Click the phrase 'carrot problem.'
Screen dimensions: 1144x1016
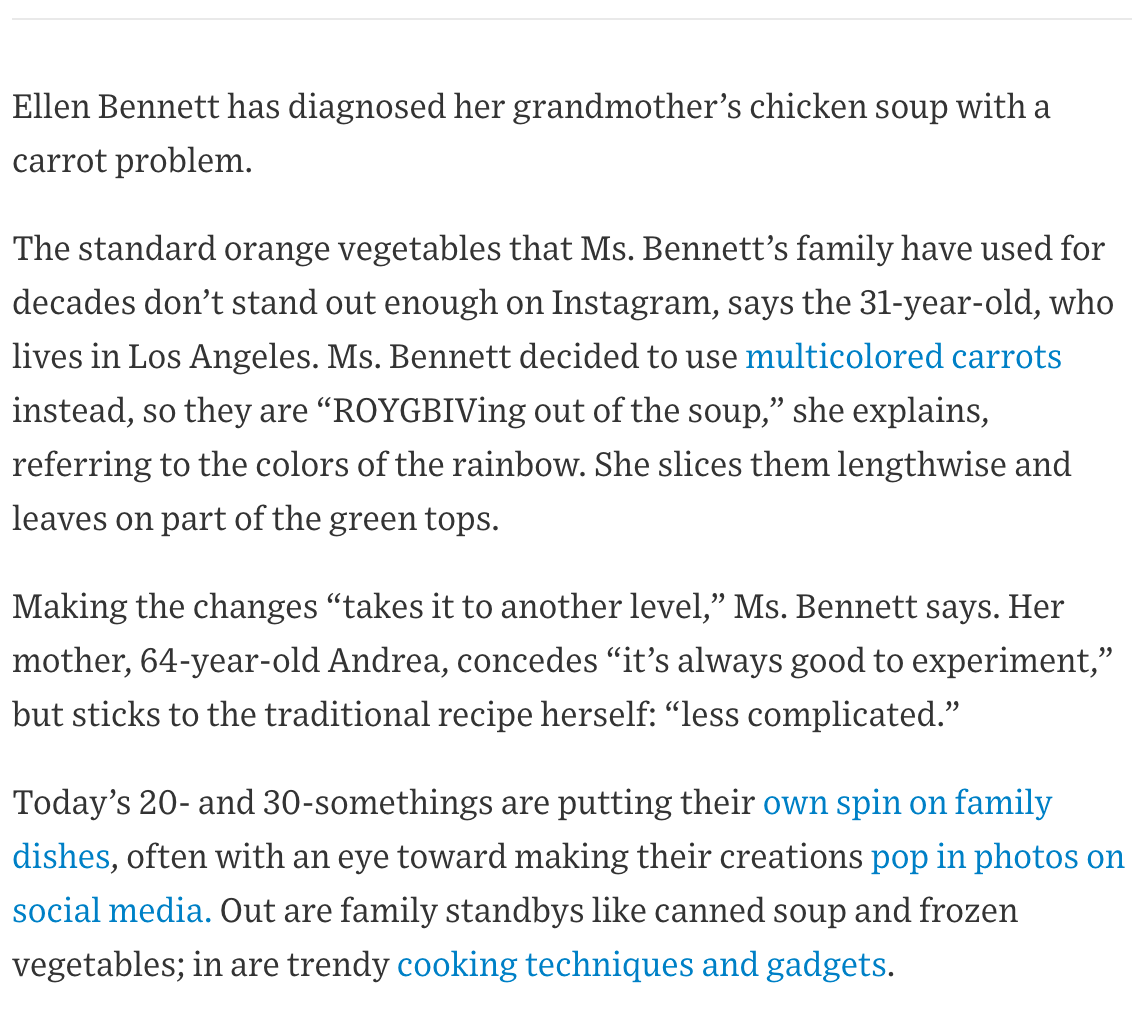(x=132, y=160)
